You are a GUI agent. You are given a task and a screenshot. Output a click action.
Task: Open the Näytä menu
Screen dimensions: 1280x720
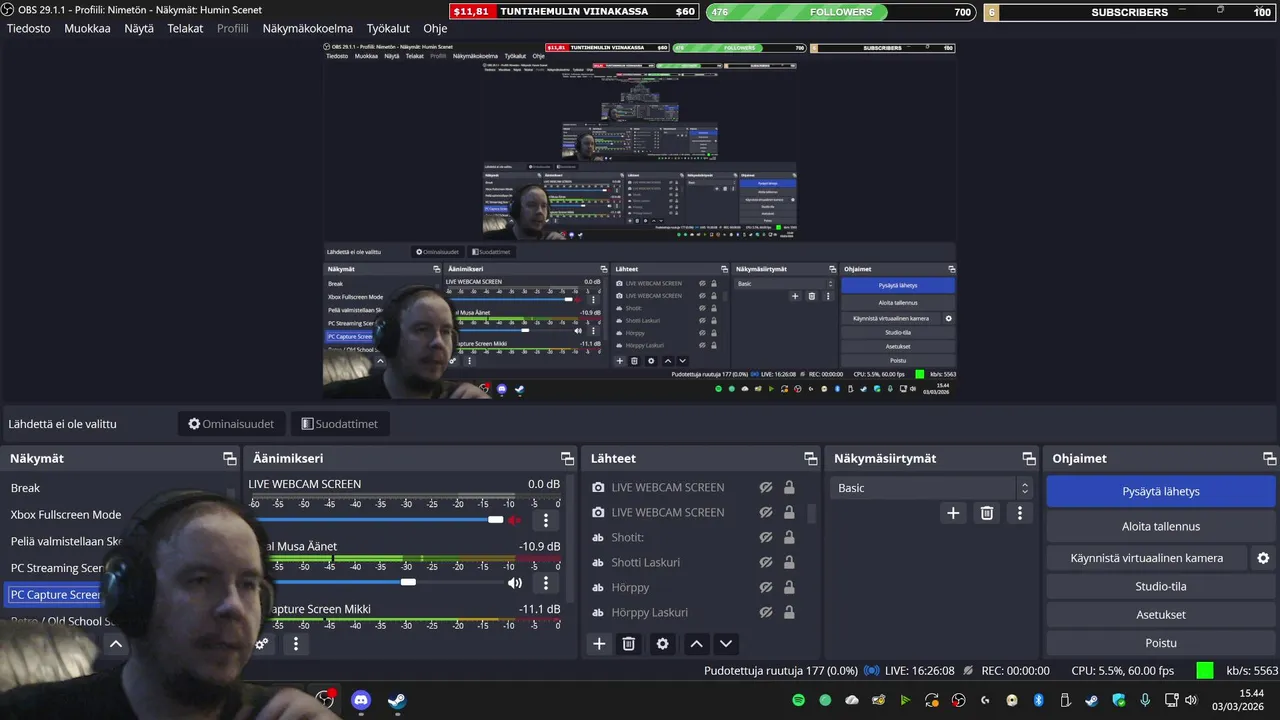tap(139, 28)
